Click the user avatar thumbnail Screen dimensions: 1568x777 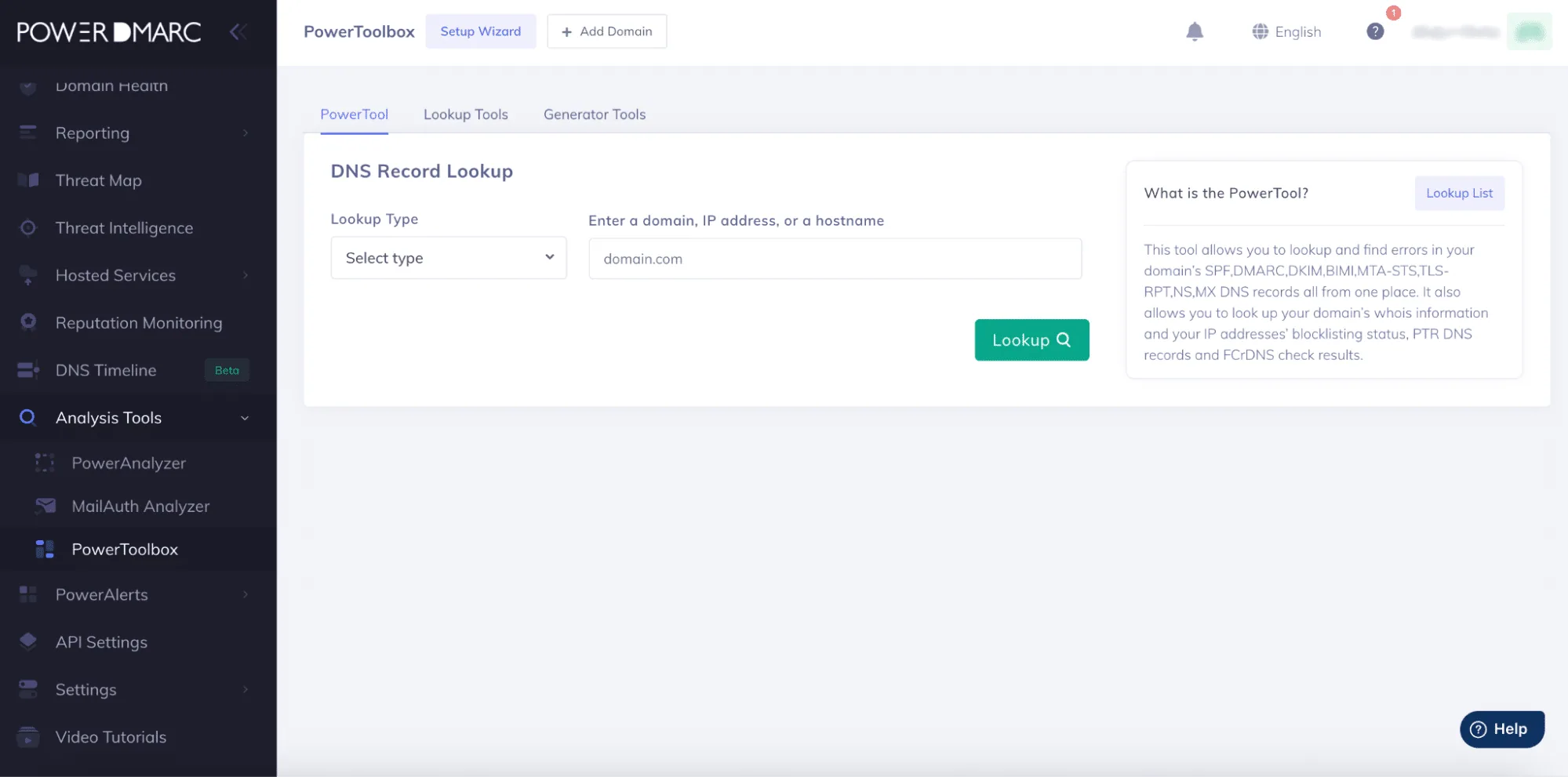1529,31
